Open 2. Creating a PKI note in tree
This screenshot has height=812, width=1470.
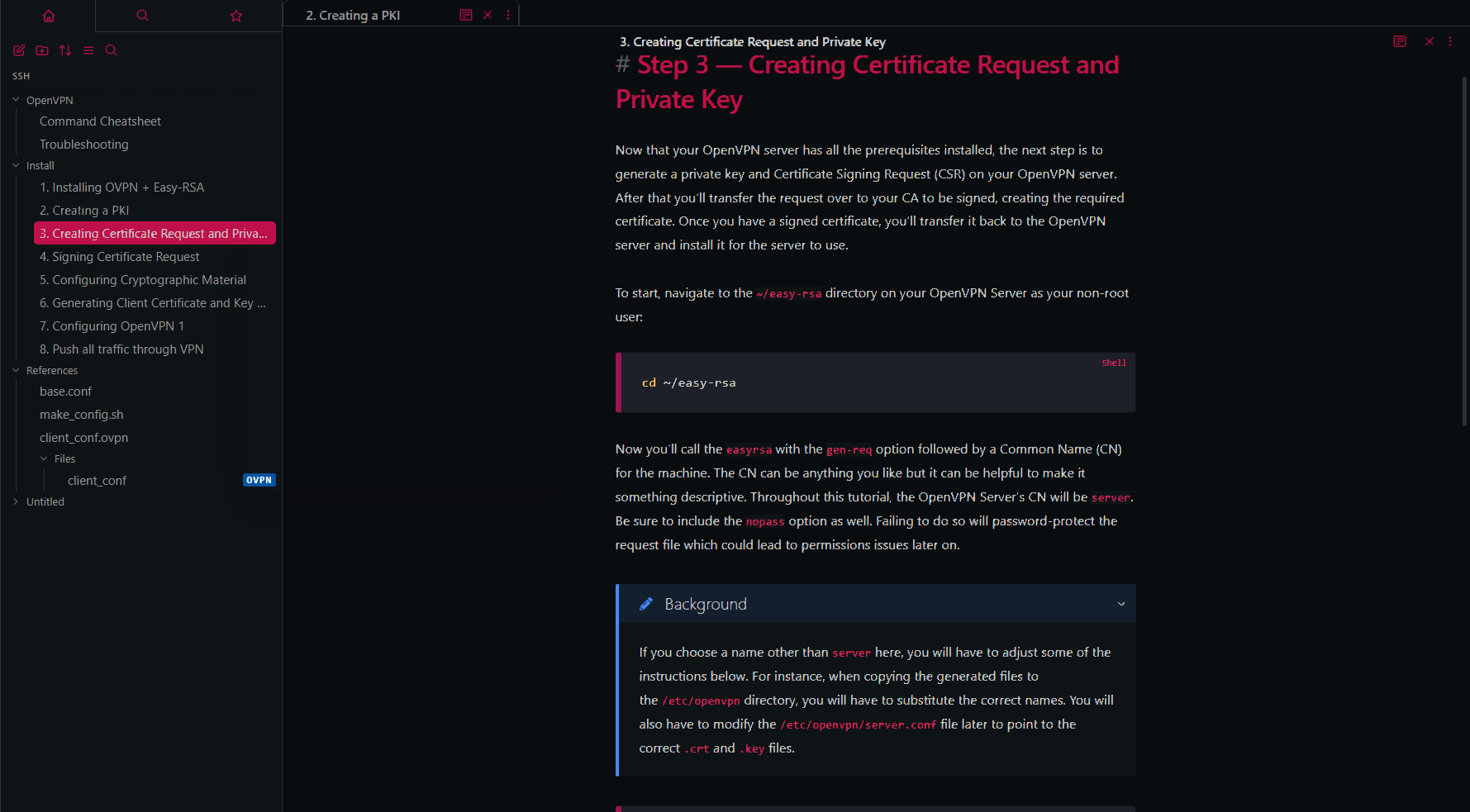click(x=84, y=211)
